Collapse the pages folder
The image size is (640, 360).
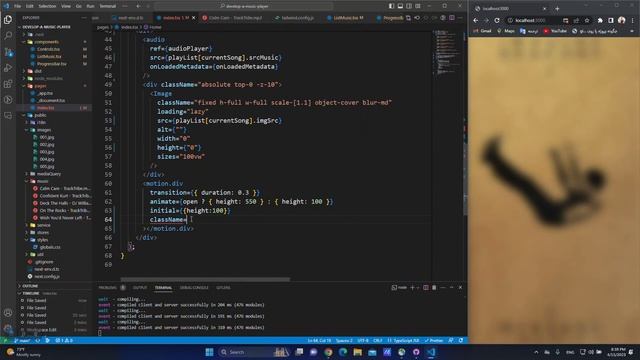(40, 86)
